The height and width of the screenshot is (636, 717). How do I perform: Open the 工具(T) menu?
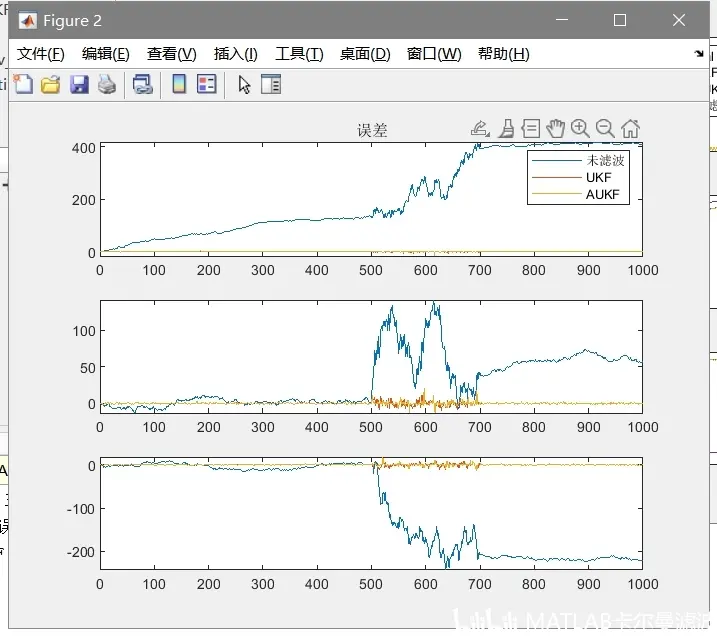pos(299,54)
